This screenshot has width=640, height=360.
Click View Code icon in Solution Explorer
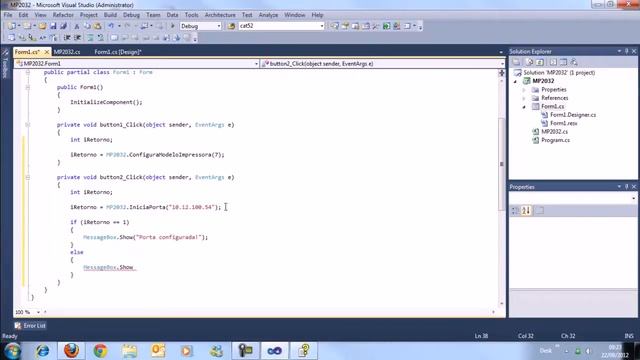coord(553,62)
